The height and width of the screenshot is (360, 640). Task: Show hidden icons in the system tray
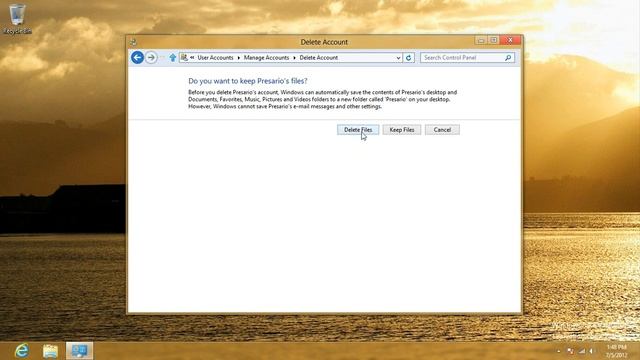coord(559,351)
